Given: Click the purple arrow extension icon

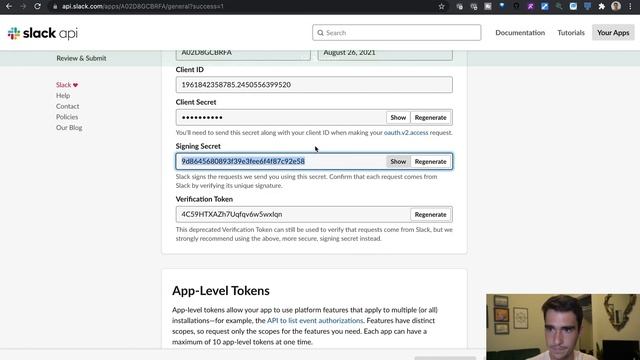Looking at the screenshot, I should pyautogui.click(x=530, y=7).
